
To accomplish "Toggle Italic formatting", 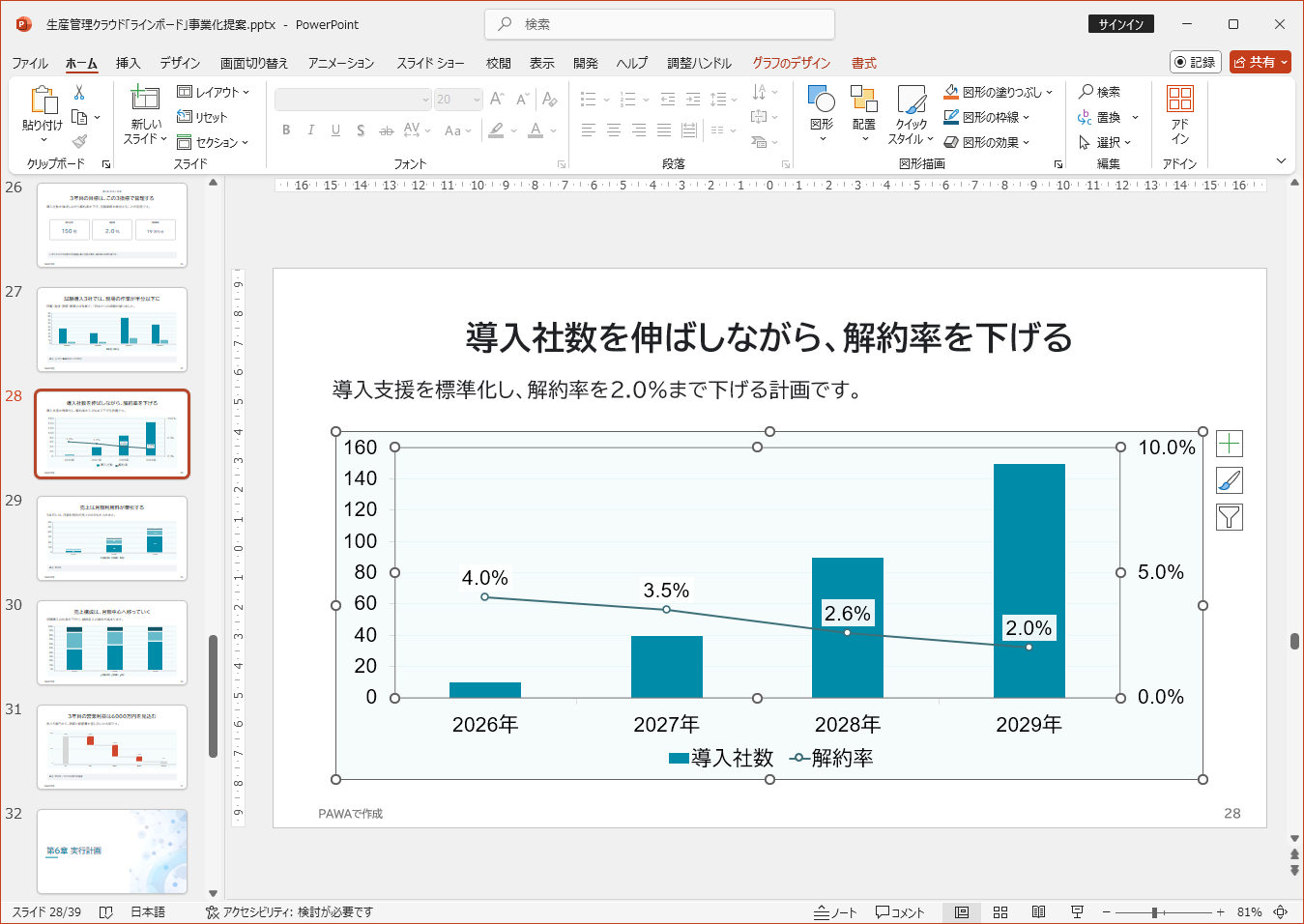I will click(x=310, y=130).
